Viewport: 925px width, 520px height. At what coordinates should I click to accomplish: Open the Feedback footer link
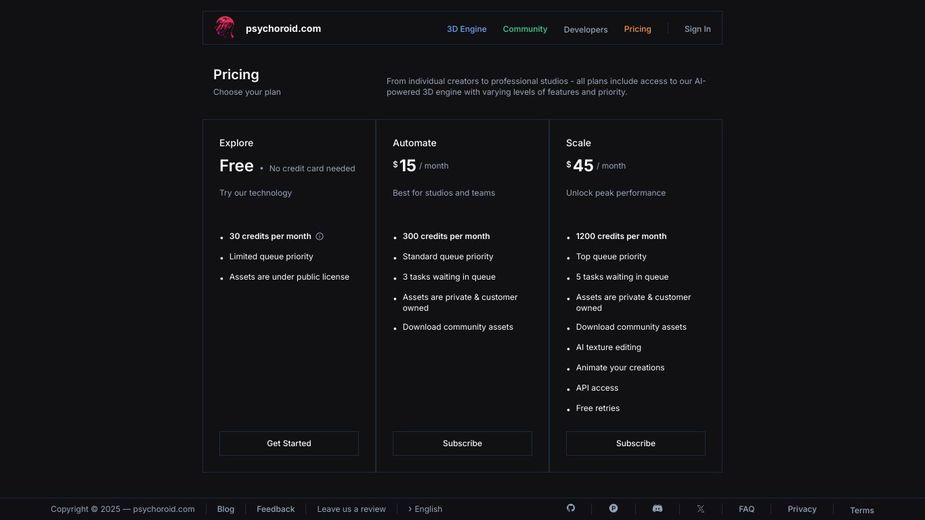pyautogui.click(x=276, y=509)
